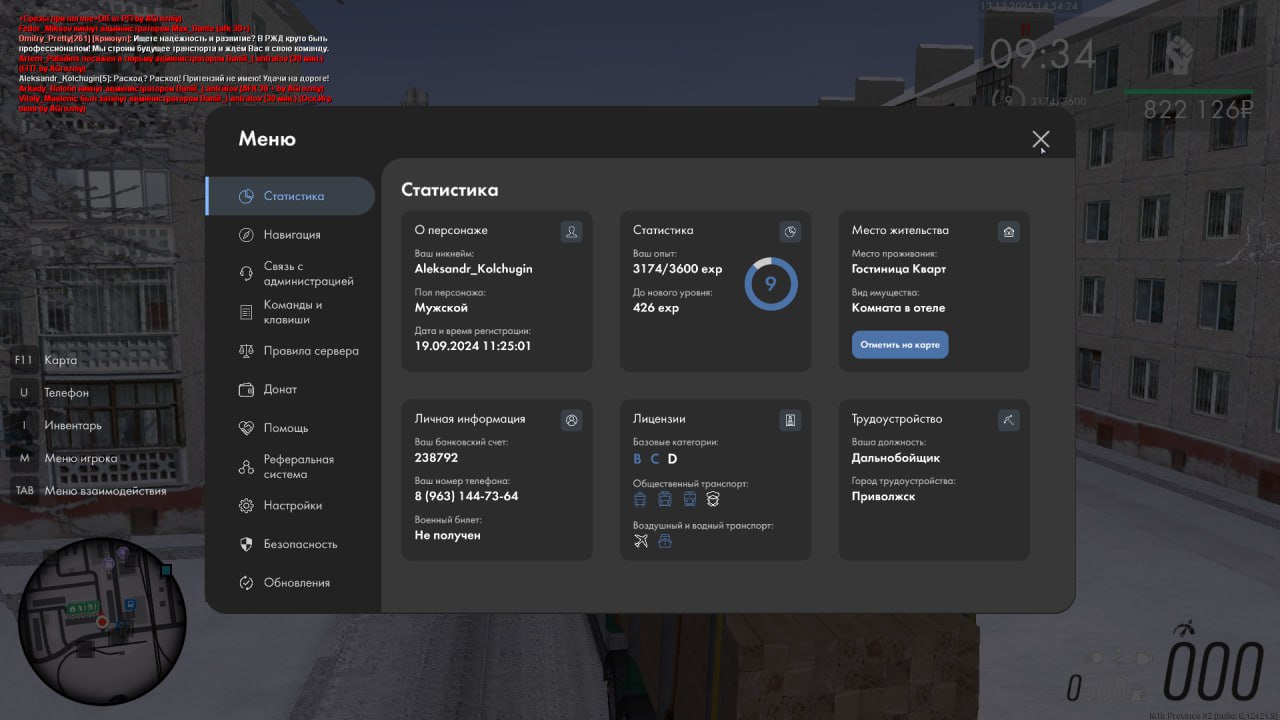Click the first public transport license icon

click(641, 499)
